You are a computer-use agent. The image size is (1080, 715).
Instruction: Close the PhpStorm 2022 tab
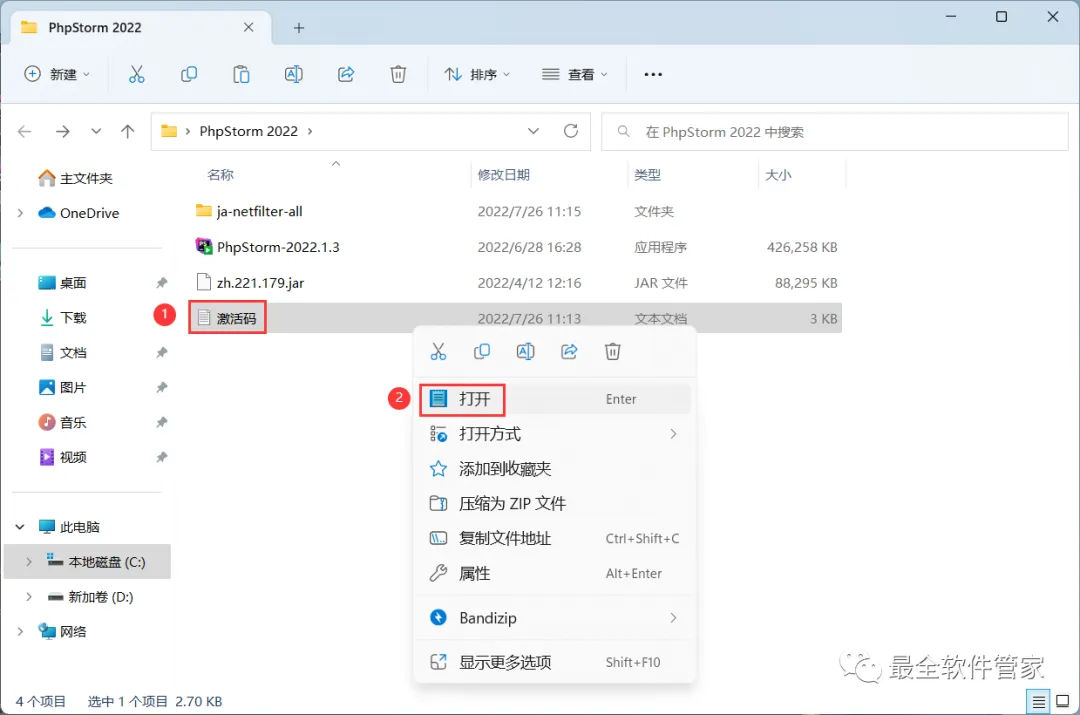[x=249, y=28]
